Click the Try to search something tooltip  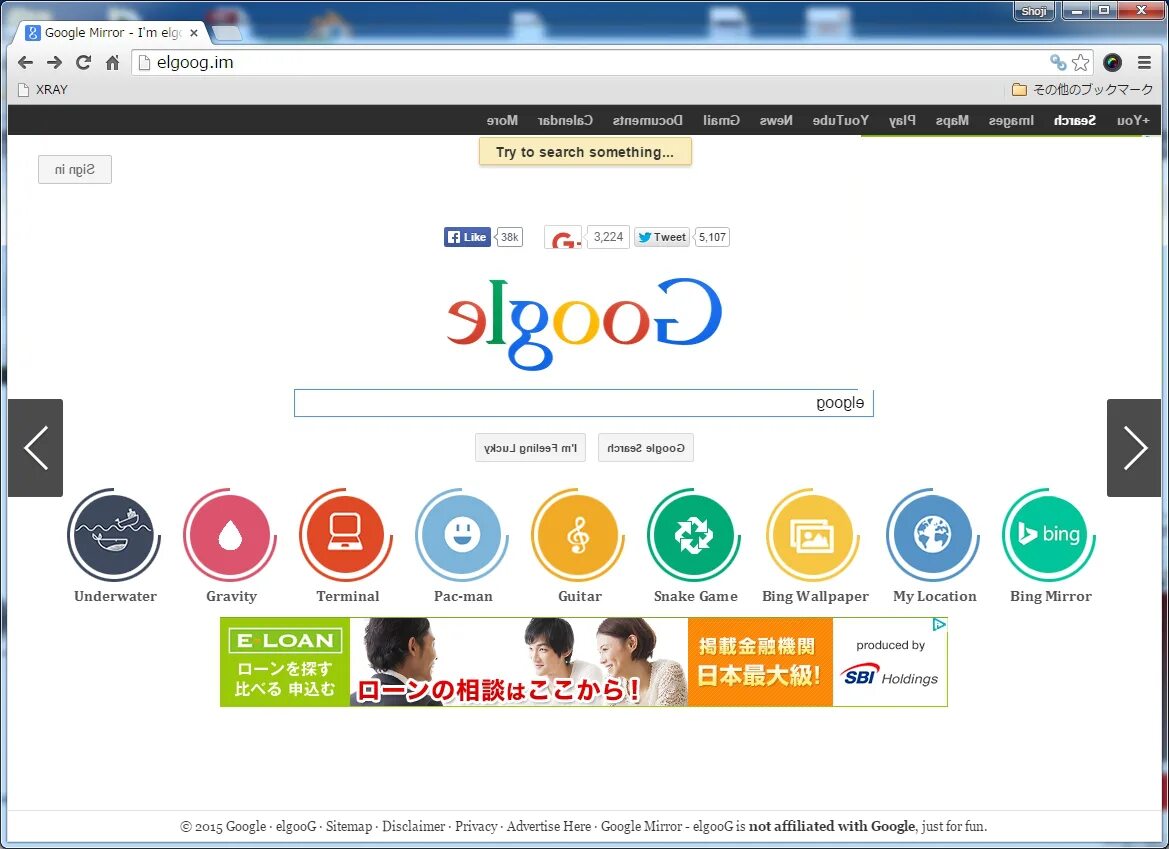point(585,152)
